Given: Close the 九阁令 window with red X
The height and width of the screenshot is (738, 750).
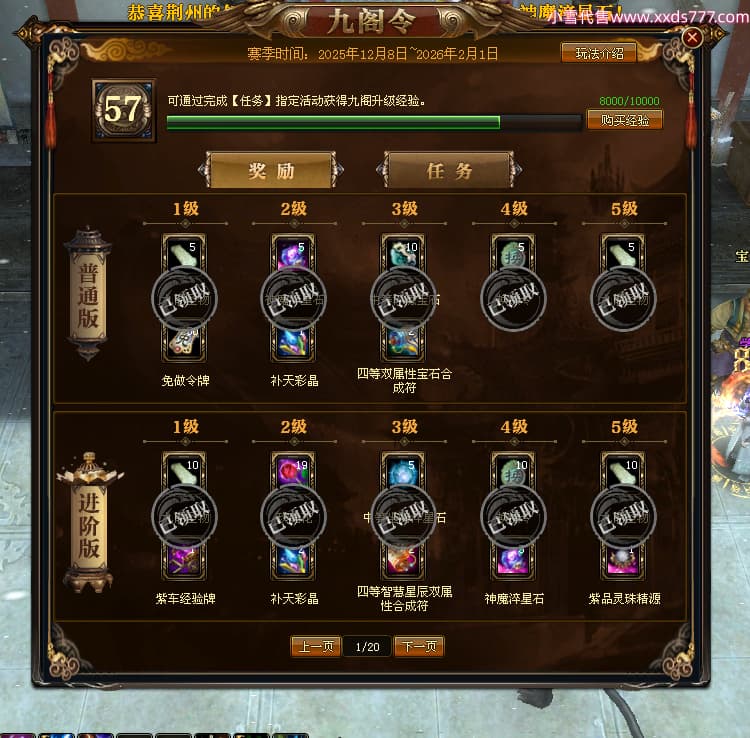Looking at the screenshot, I should click(692, 37).
